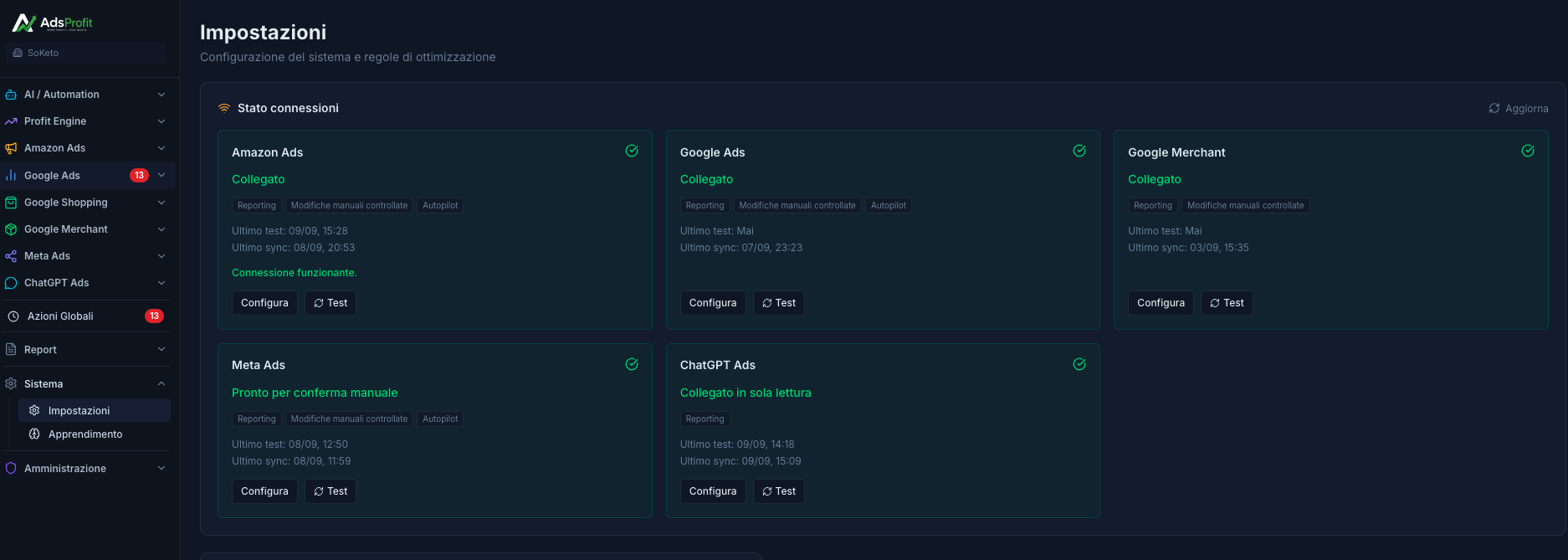Click the AI / Automation robot icon

pos(11,95)
